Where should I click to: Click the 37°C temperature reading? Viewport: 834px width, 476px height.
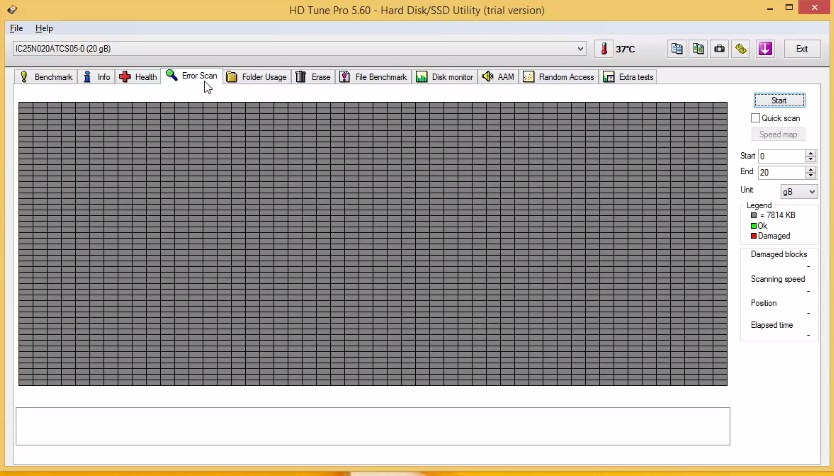[x=626, y=49]
